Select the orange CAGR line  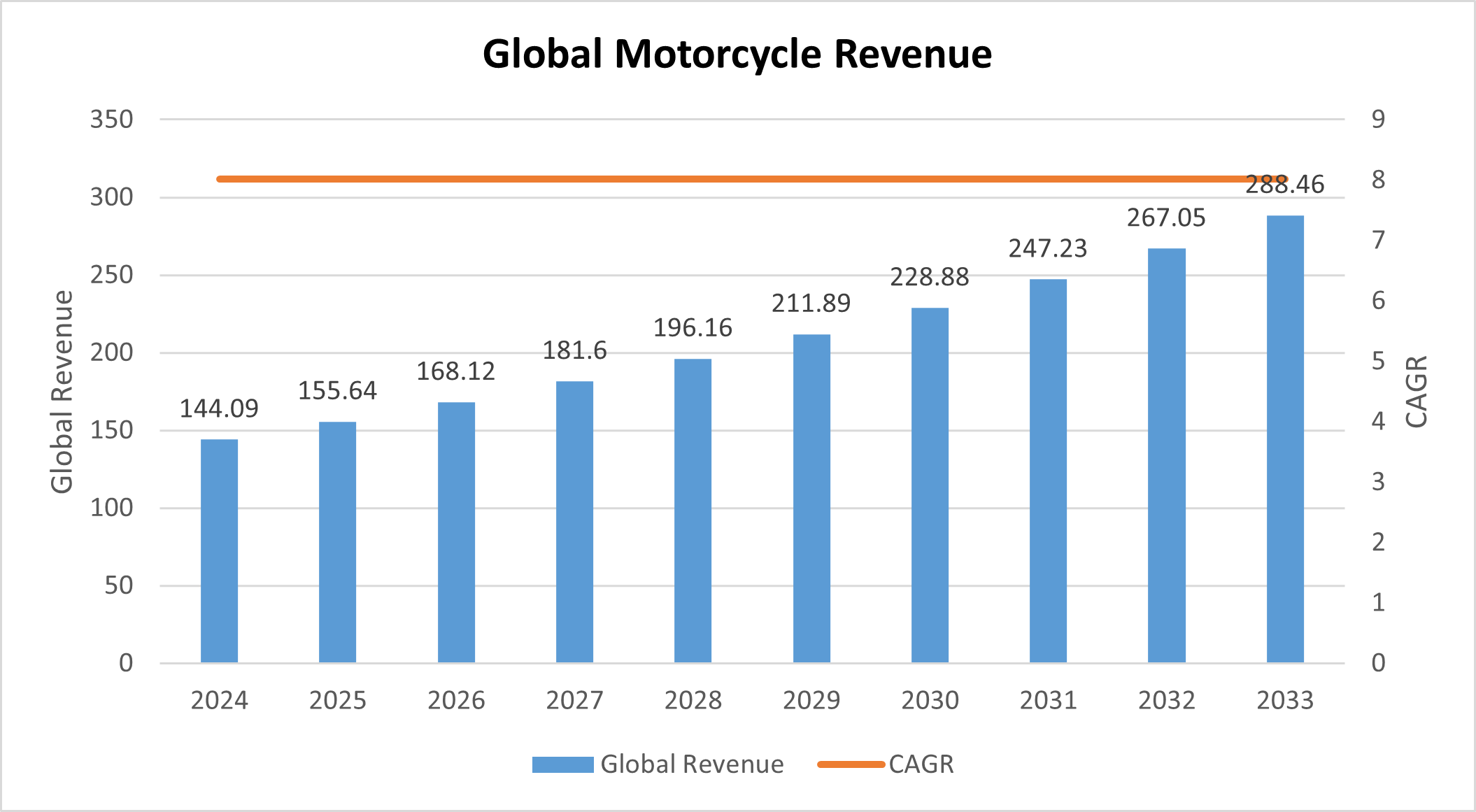(x=700, y=179)
